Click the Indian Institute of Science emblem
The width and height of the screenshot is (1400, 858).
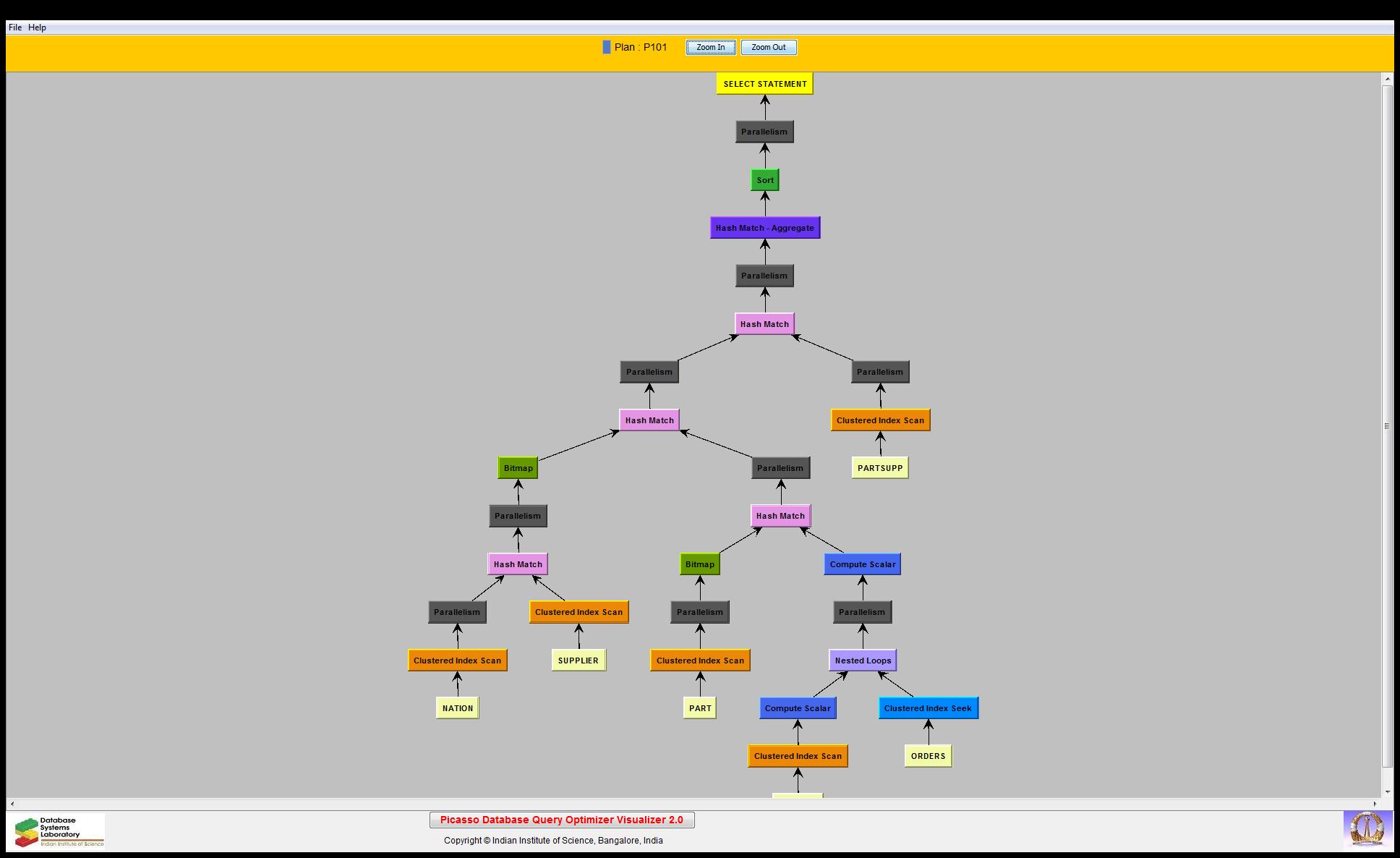coord(1367,830)
